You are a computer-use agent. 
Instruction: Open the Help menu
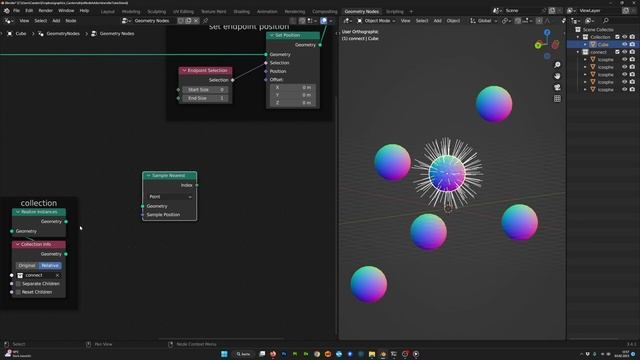[84, 11]
